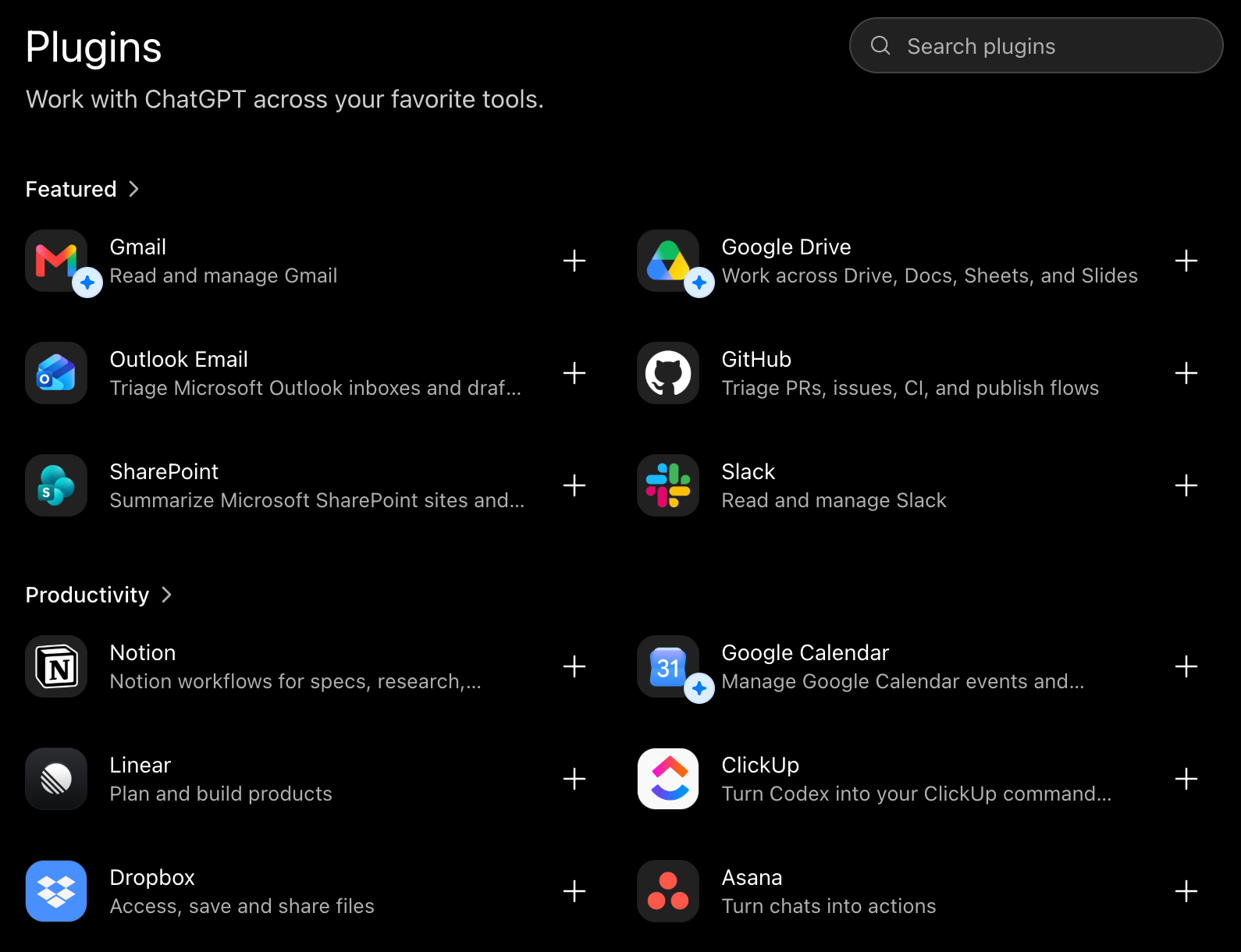Expand the Featured section chevron

click(x=133, y=189)
